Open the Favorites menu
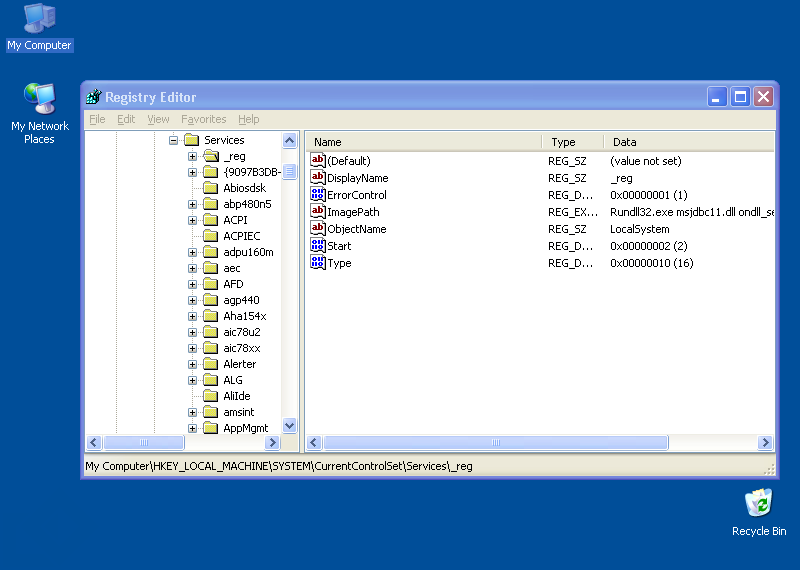The height and width of the screenshot is (570, 800). (x=204, y=119)
